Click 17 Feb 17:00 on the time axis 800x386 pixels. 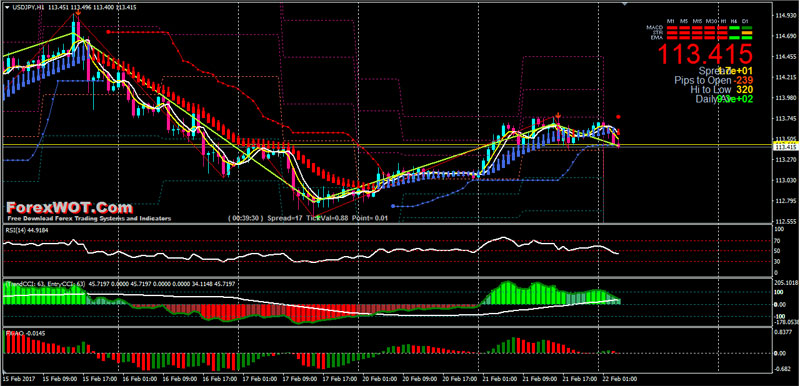pyautogui.click(x=339, y=380)
